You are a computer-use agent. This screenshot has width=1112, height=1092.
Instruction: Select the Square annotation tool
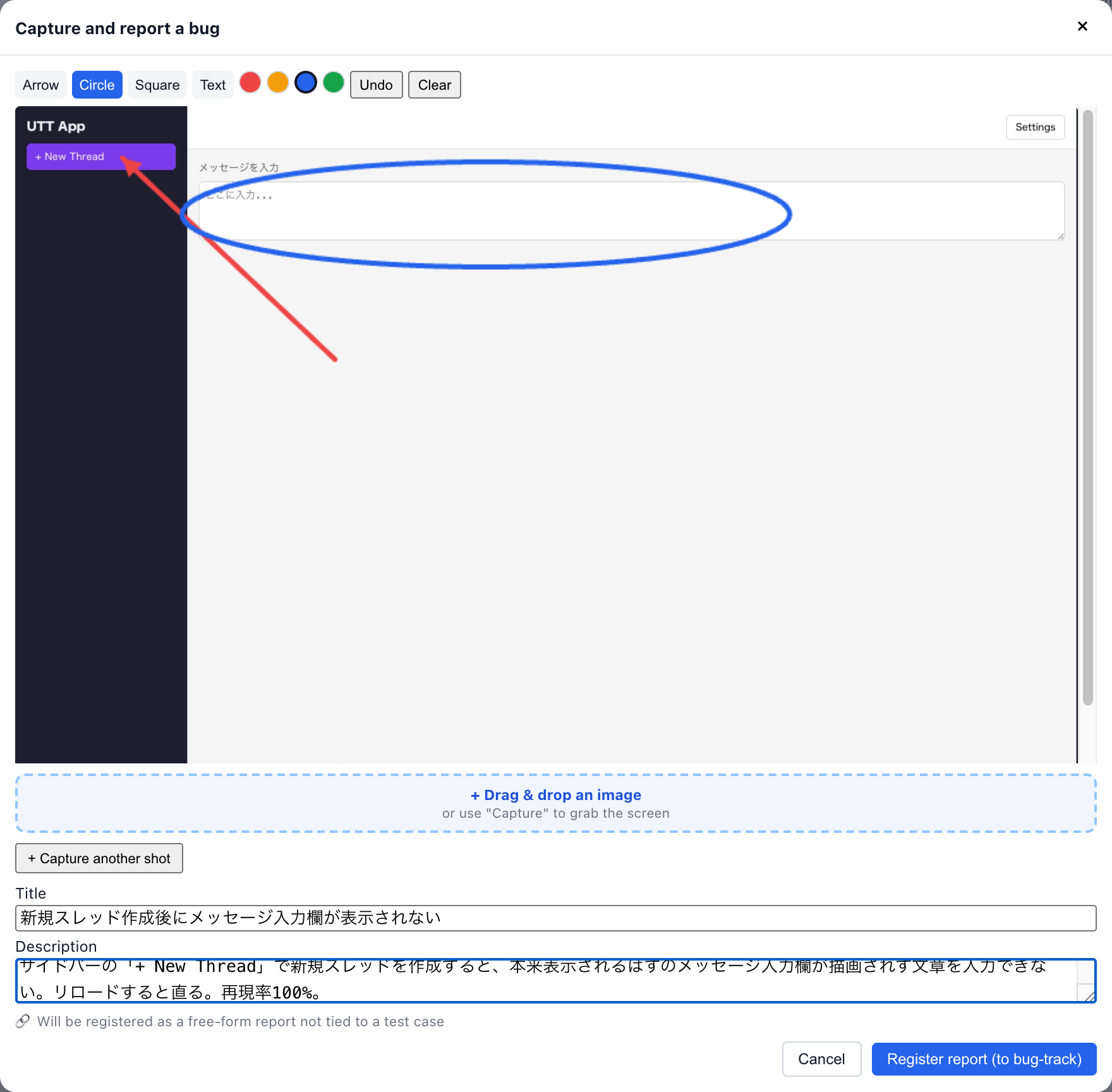[157, 85]
